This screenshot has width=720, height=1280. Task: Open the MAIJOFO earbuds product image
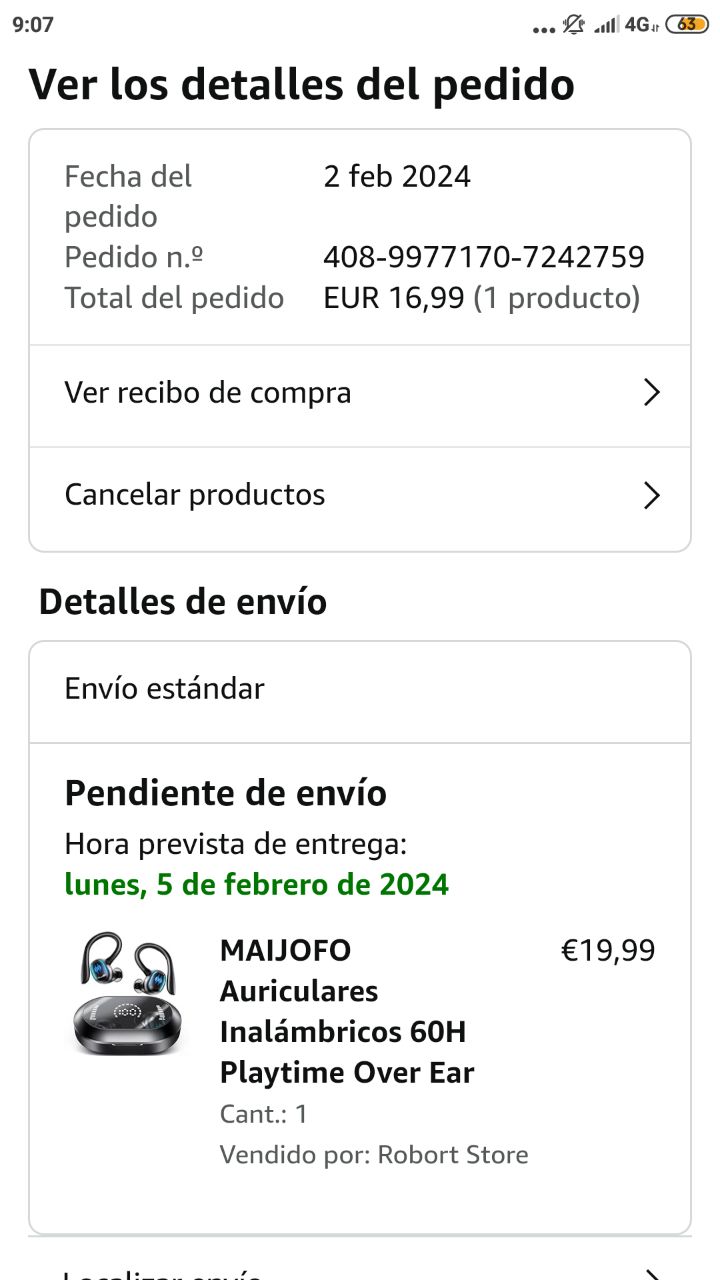126,993
